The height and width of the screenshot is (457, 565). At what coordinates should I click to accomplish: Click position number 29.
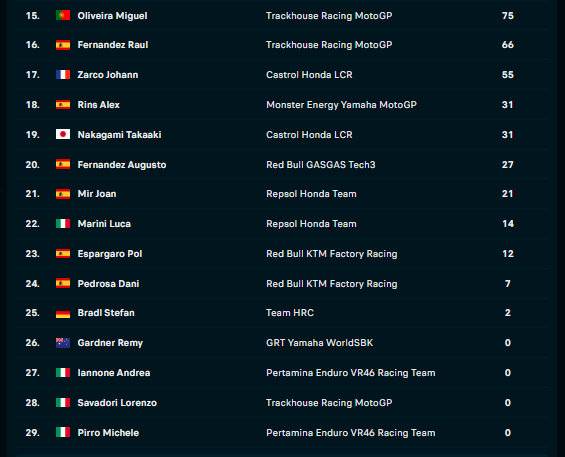coord(32,432)
